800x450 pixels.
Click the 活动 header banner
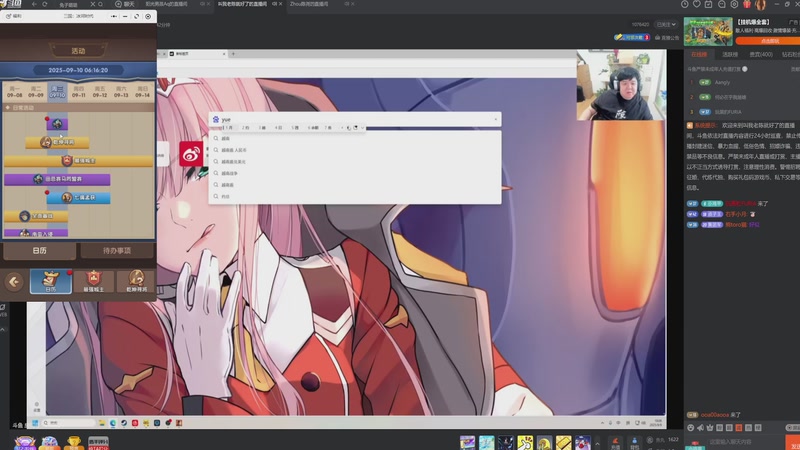pos(78,51)
